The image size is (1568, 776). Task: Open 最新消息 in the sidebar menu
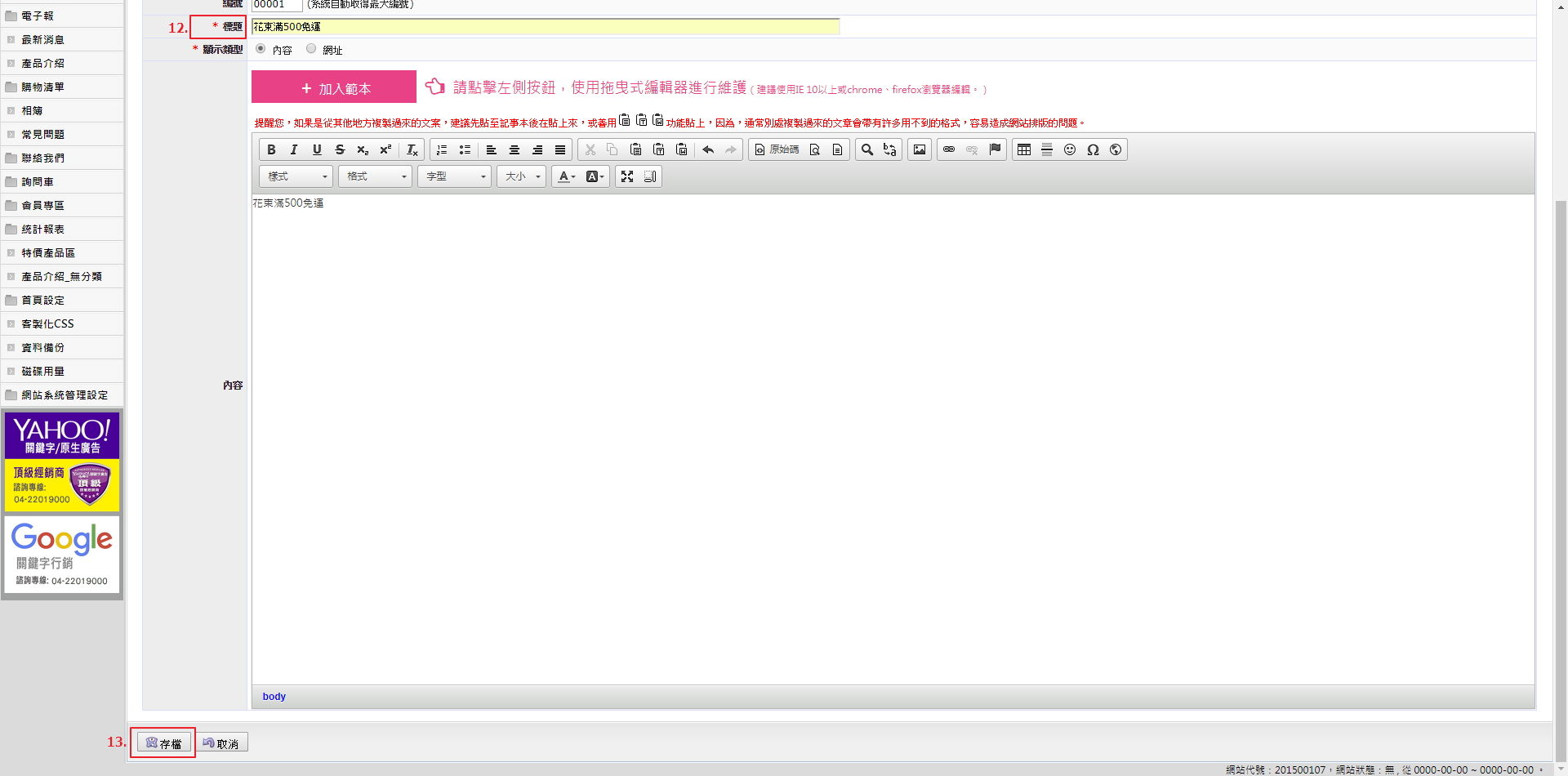[x=42, y=39]
